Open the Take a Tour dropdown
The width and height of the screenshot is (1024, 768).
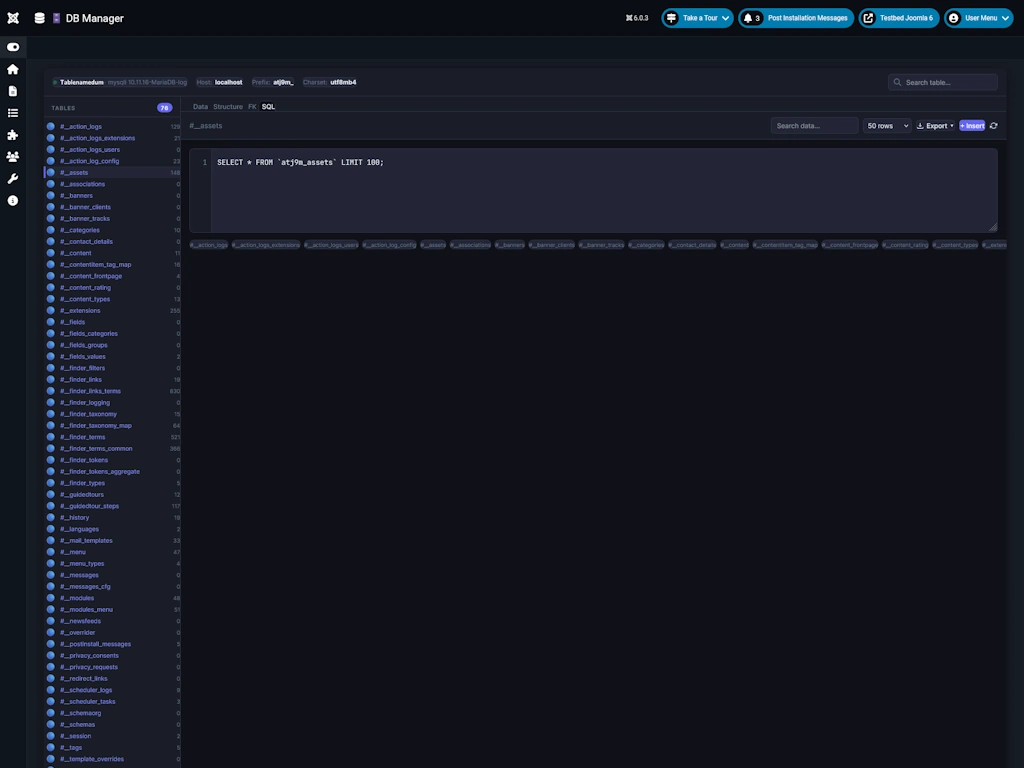[697, 18]
